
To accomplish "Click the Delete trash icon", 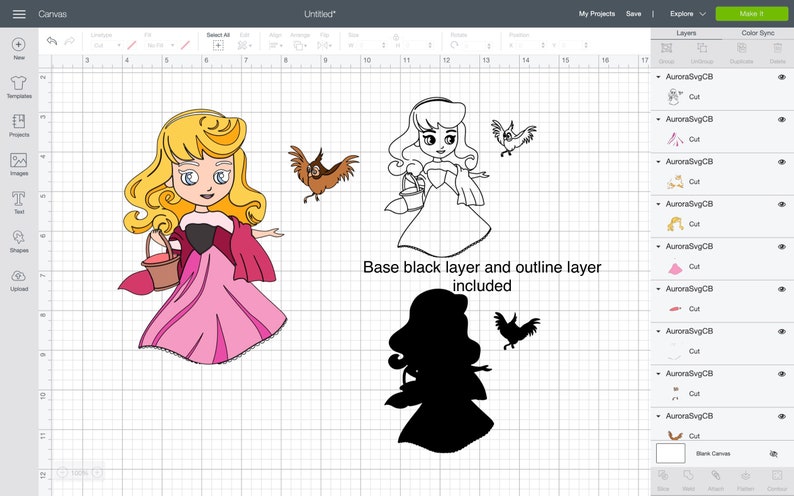I will tap(777, 48).
